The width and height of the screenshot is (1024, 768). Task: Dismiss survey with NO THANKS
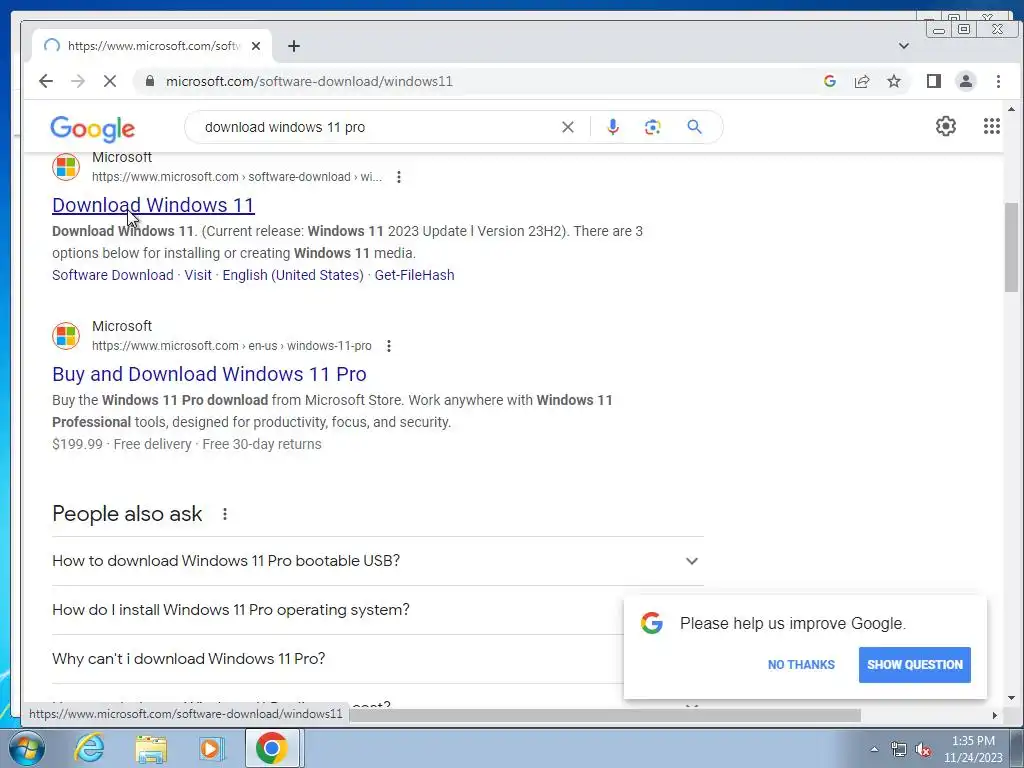[x=801, y=665]
